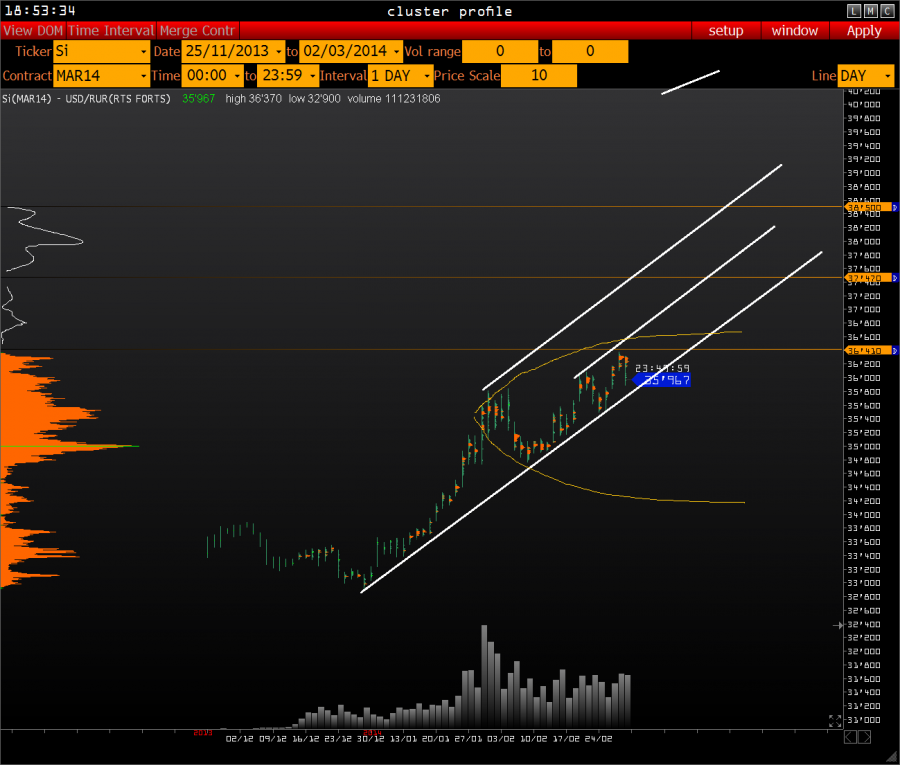The height and width of the screenshot is (765, 900).
Task: Click the resize grip in the window corner
Action: tap(888, 754)
